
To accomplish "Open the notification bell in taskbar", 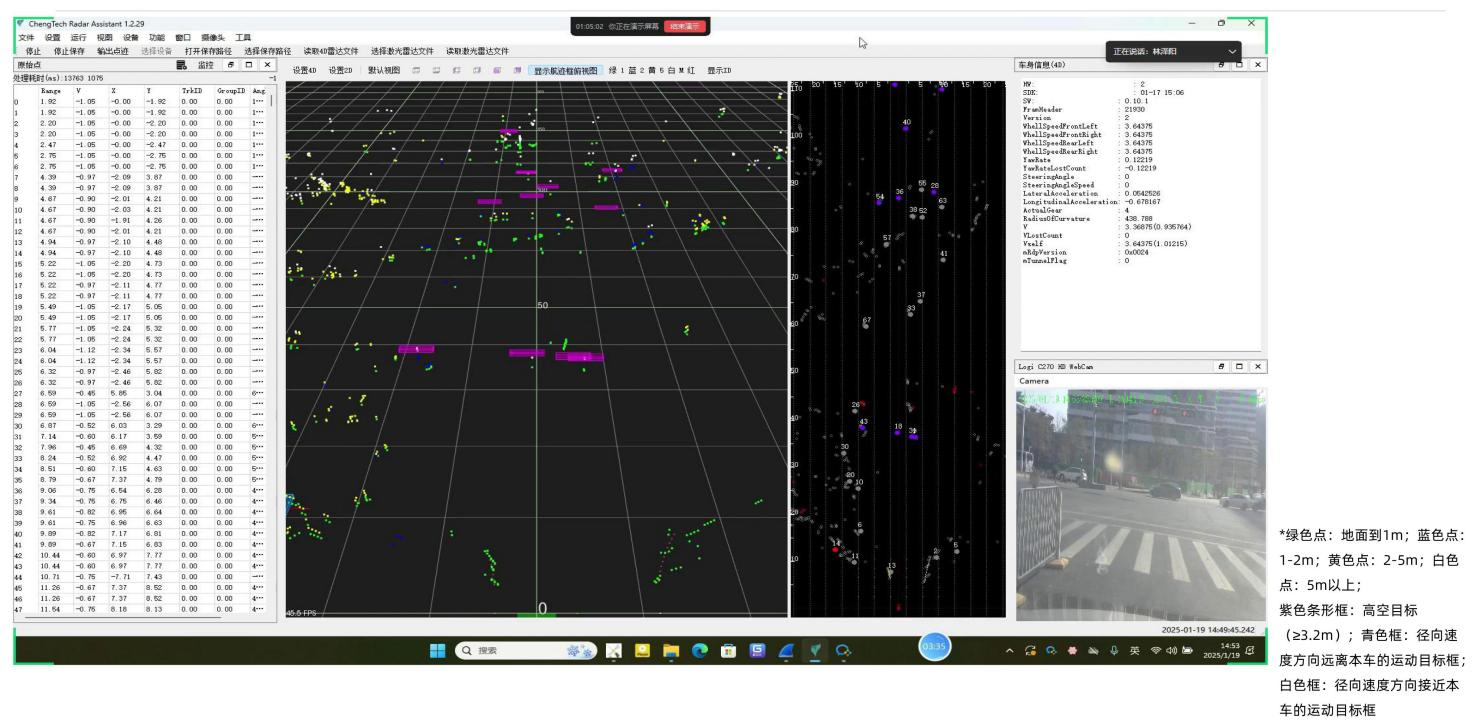I will coord(1252,651).
